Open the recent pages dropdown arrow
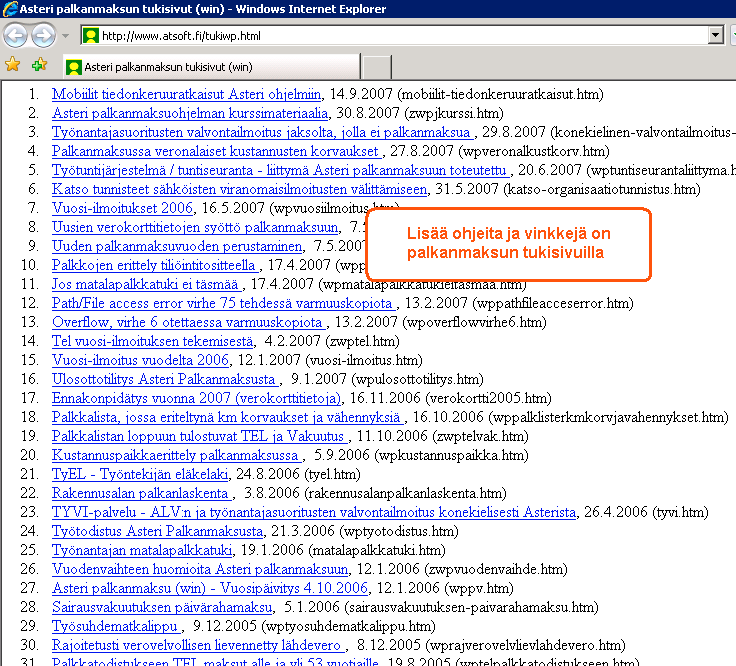Screen dimensions: 736x666 click(65, 36)
